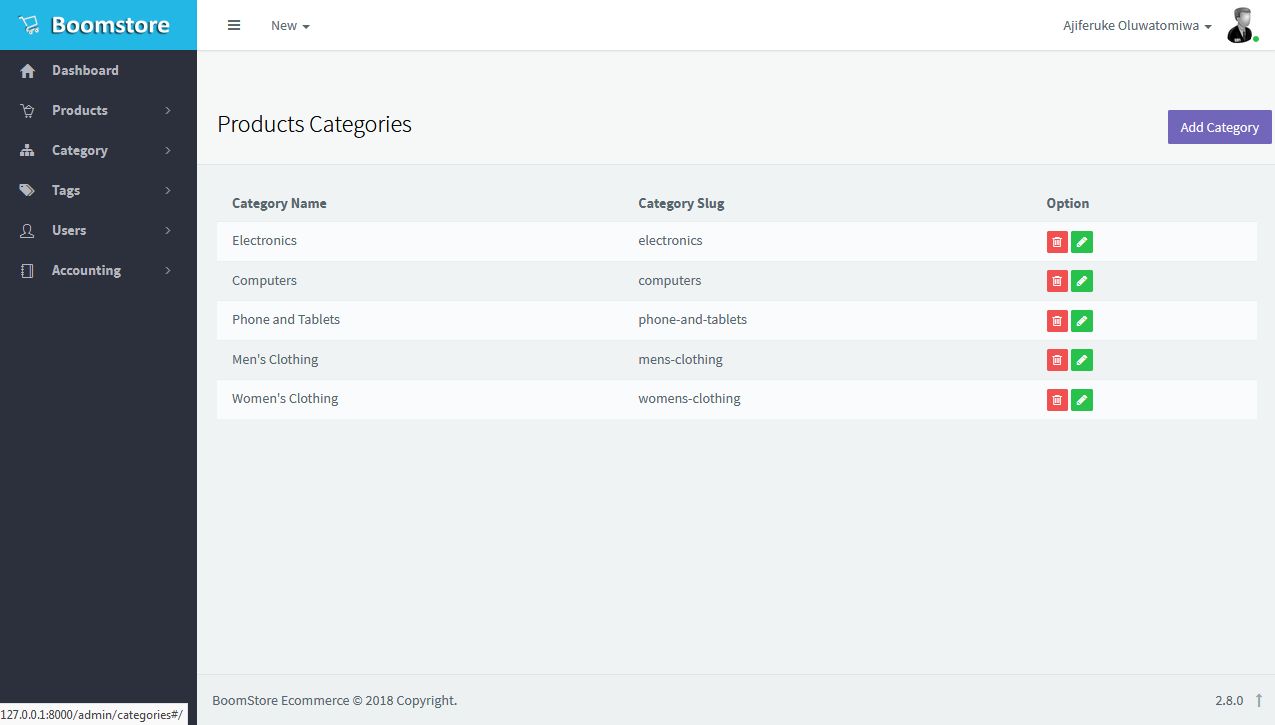Image resolution: width=1275 pixels, height=725 pixels.
Task: Click the Boomstore cart logo icon
Action: tap(28, 25)
